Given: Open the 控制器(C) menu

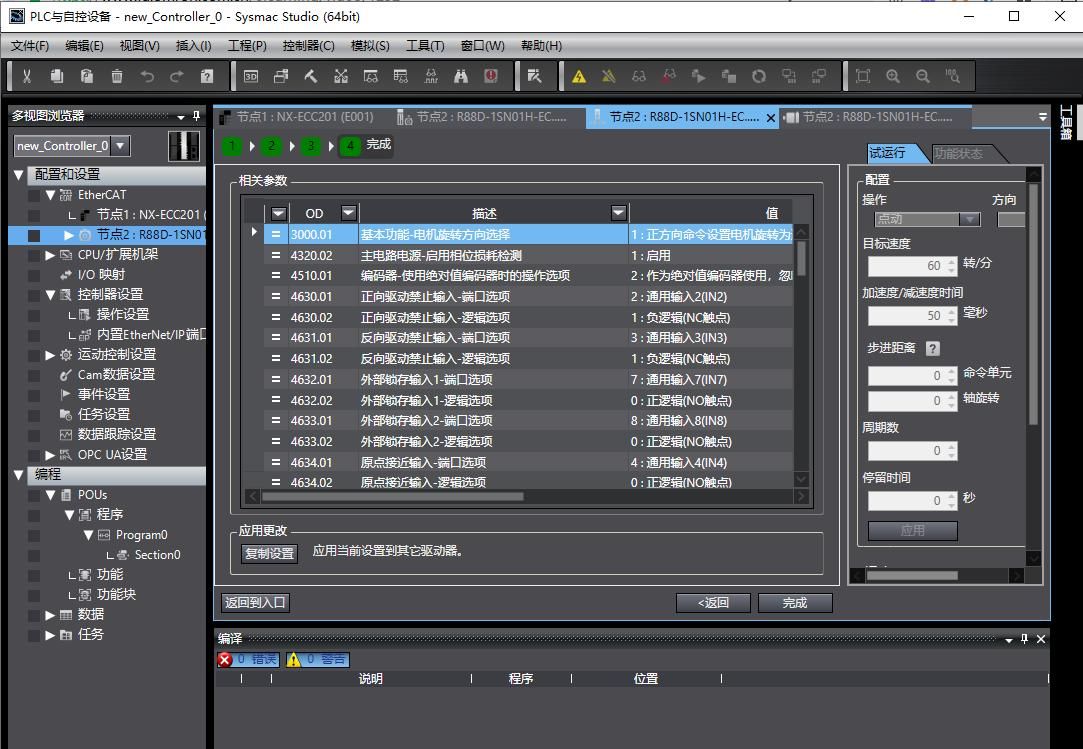Looking at the screenshot, I should click(308, 45).
